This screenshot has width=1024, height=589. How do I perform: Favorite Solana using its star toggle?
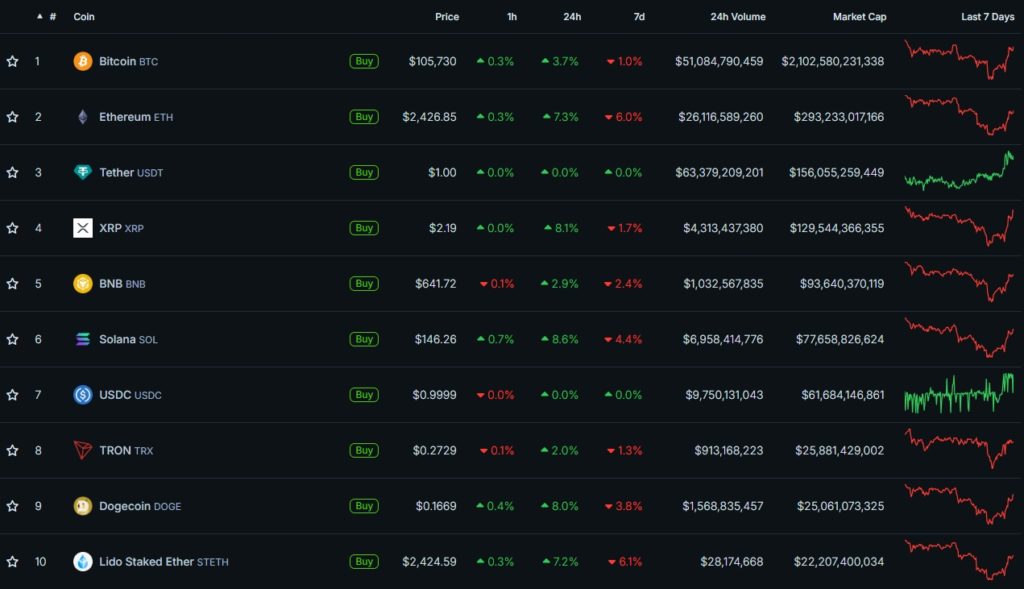[x=12, y=339]
